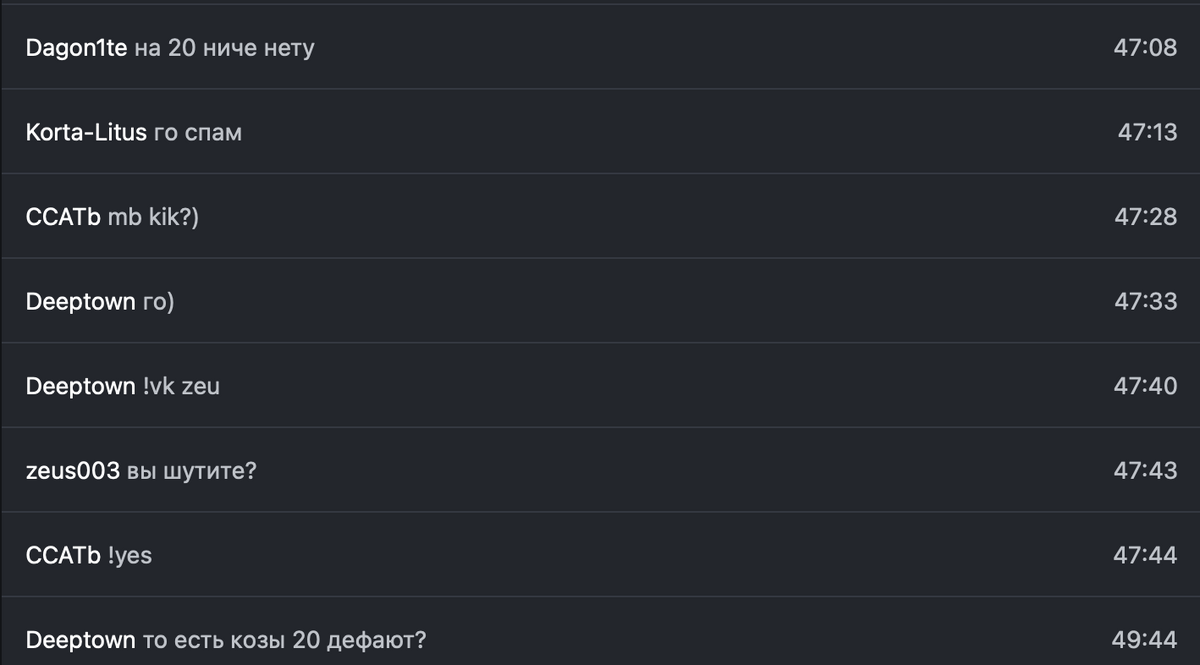Open Korta-Litus player profile name
1200x665 pixels.
point(86,132)
